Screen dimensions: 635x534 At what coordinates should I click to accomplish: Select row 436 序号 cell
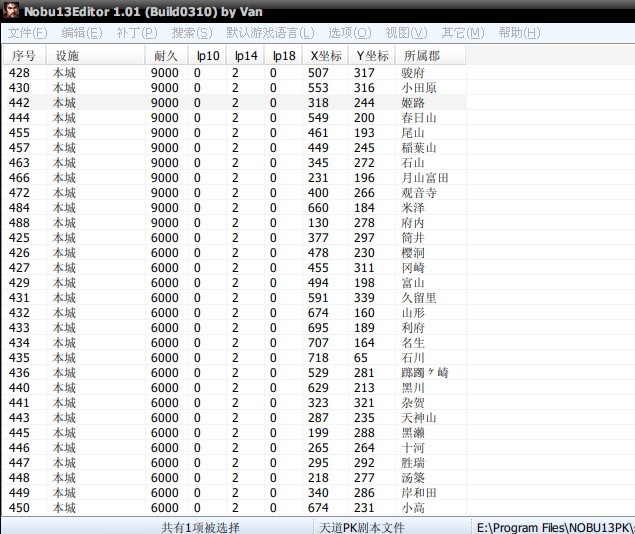tap(19, 372)
